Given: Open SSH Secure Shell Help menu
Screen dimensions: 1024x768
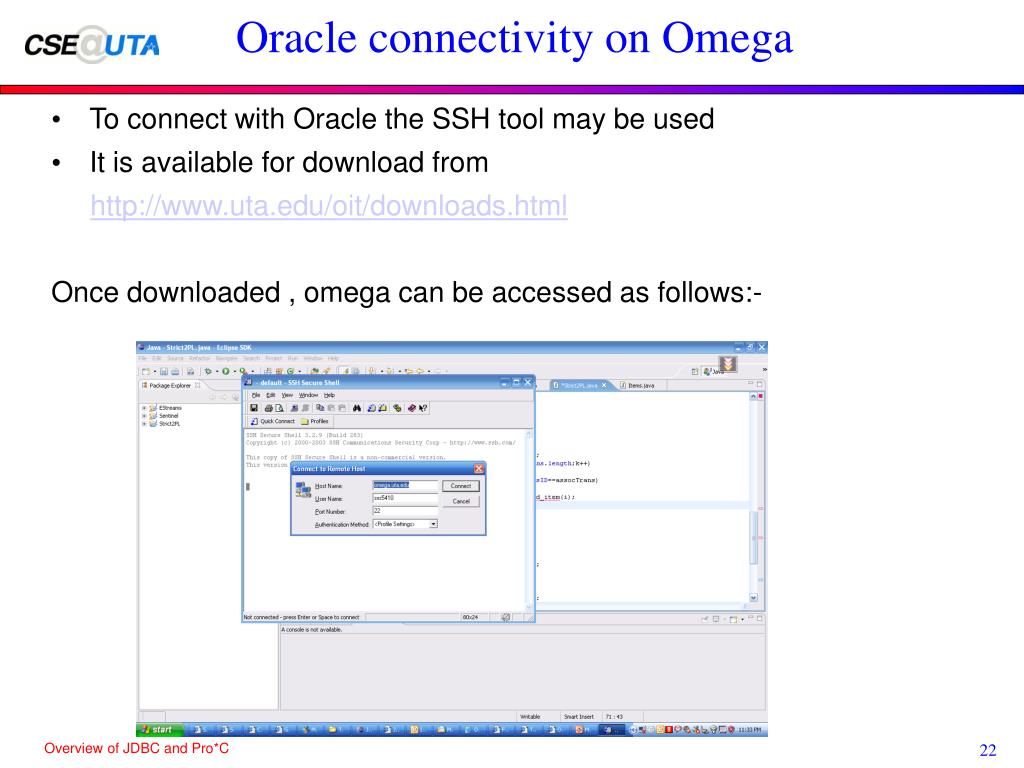Looking at the screenshot, I should (x=329, y=395).
